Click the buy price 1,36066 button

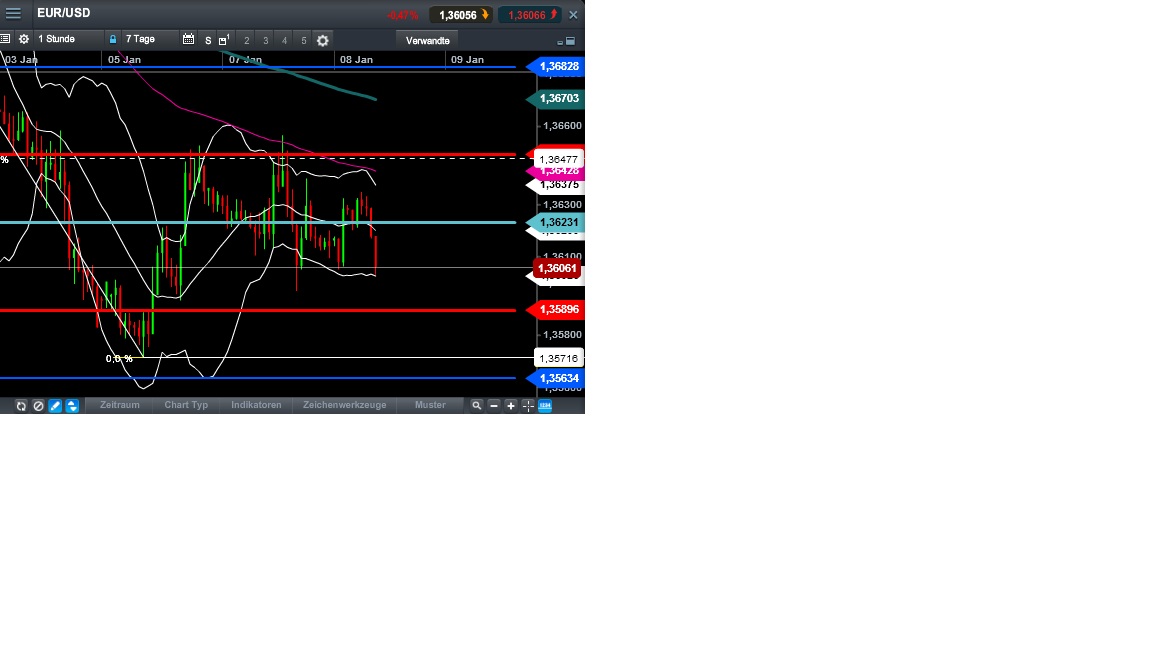(x=531, y=15)
